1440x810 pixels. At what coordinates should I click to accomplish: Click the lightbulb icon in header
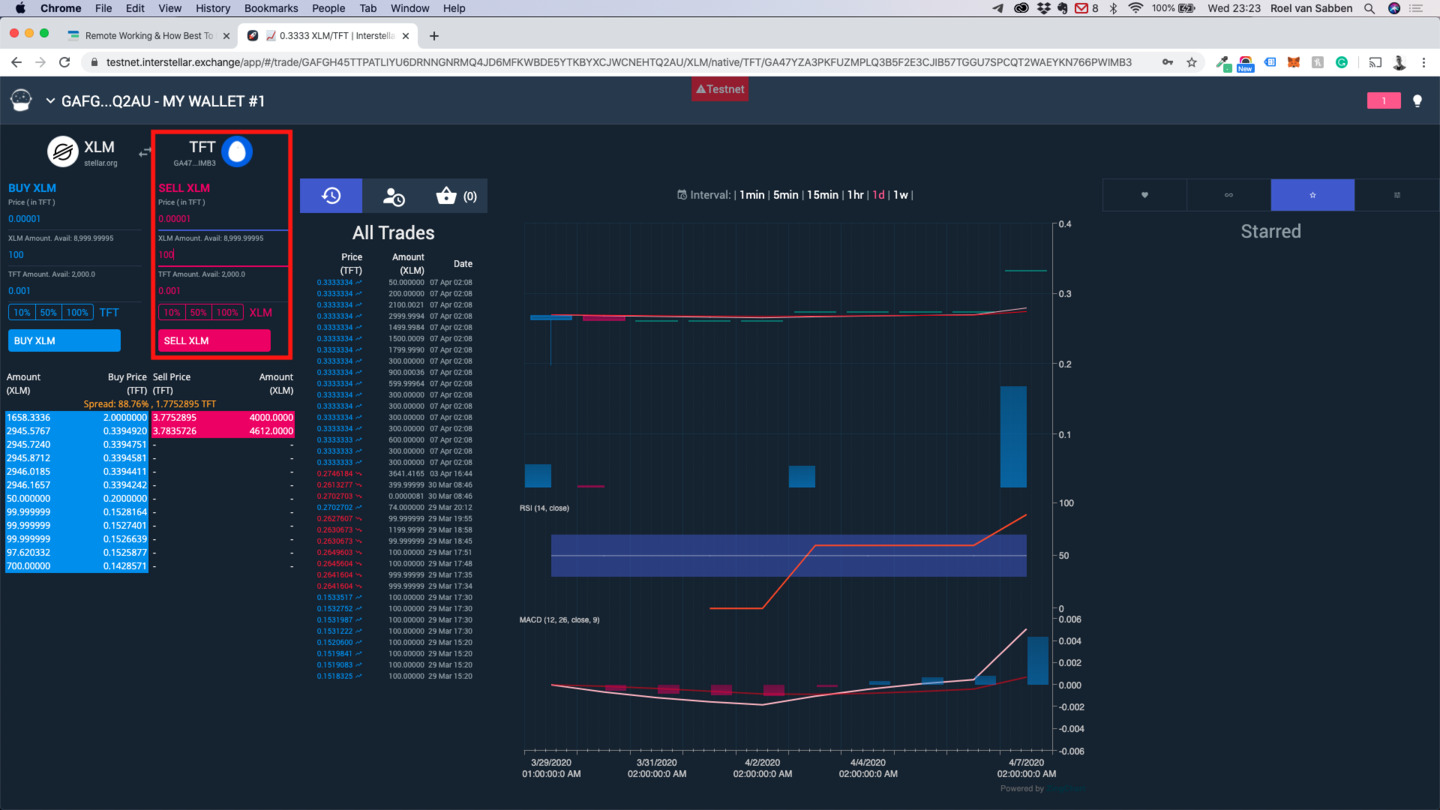pyautogui.click(x=1417, y=101)
